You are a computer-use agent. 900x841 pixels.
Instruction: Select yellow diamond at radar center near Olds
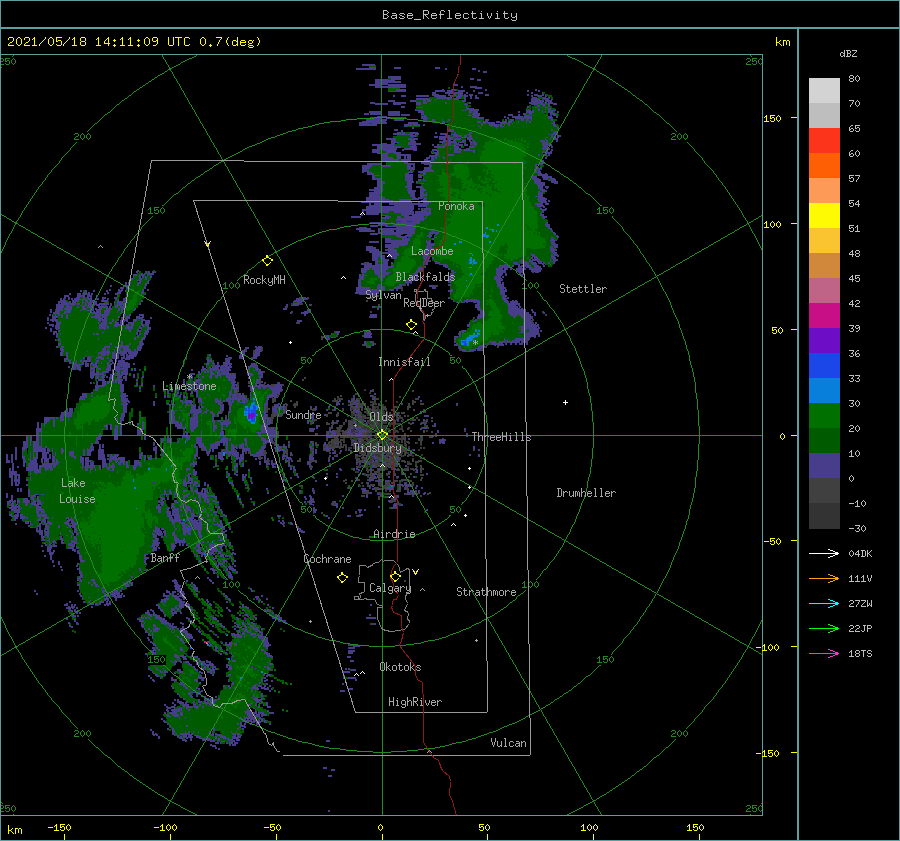tap(382, 435)
